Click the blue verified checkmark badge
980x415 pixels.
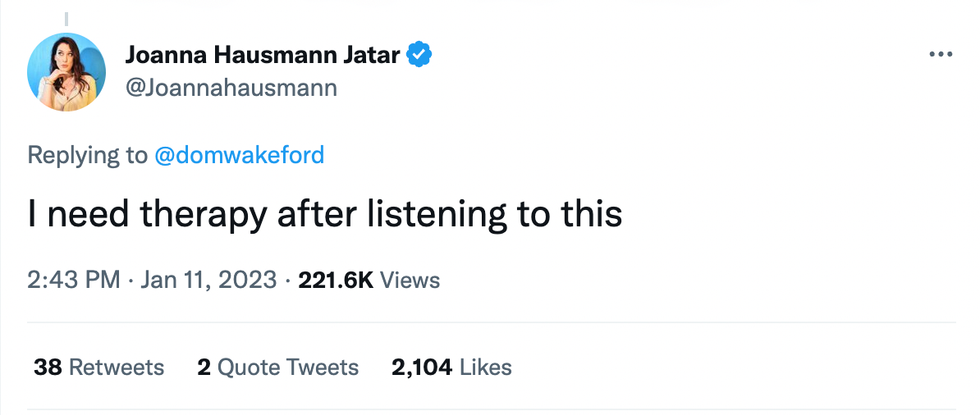(421, 56)
